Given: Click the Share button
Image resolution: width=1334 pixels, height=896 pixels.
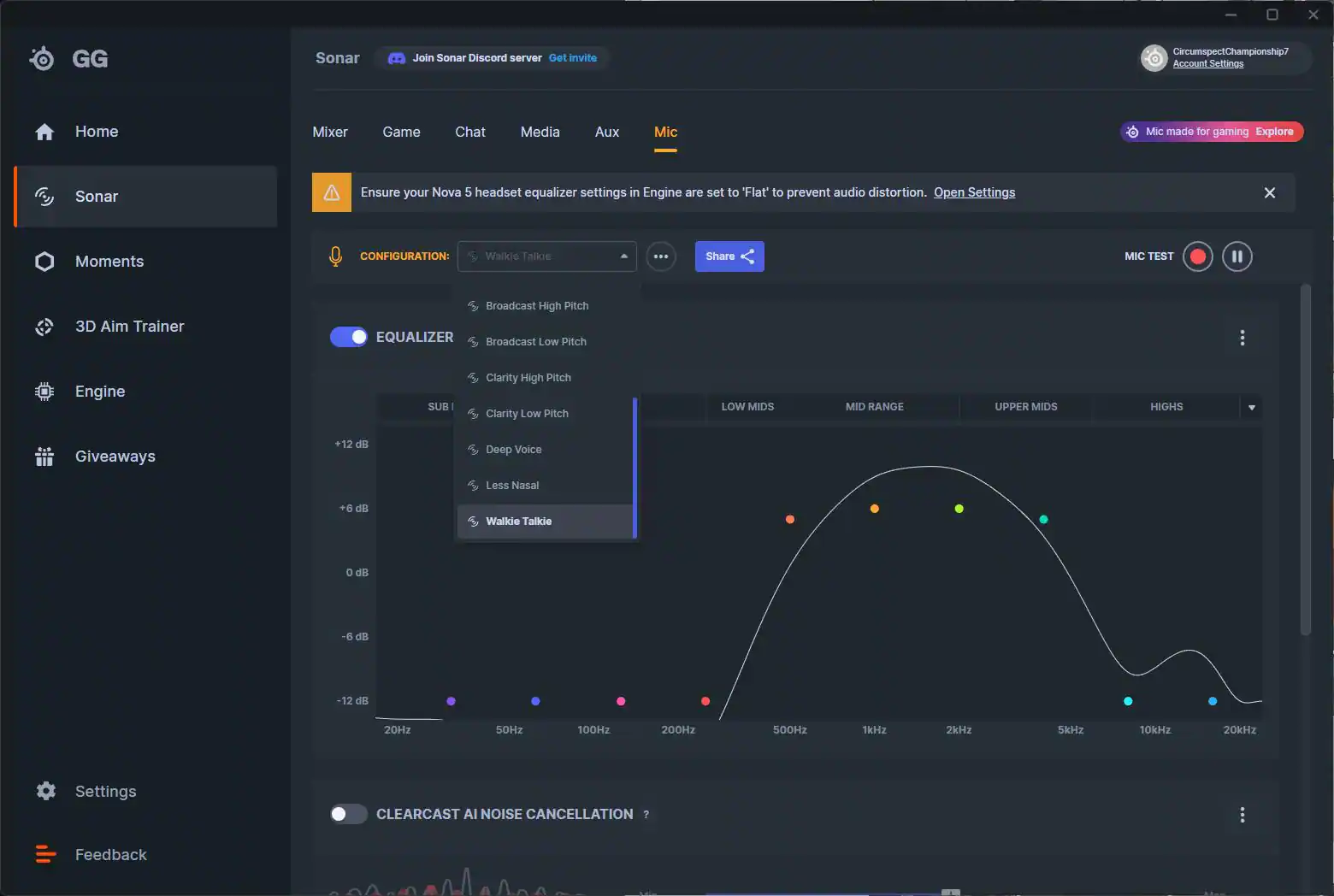Looking at the screenshot, I should click(729, 256).
